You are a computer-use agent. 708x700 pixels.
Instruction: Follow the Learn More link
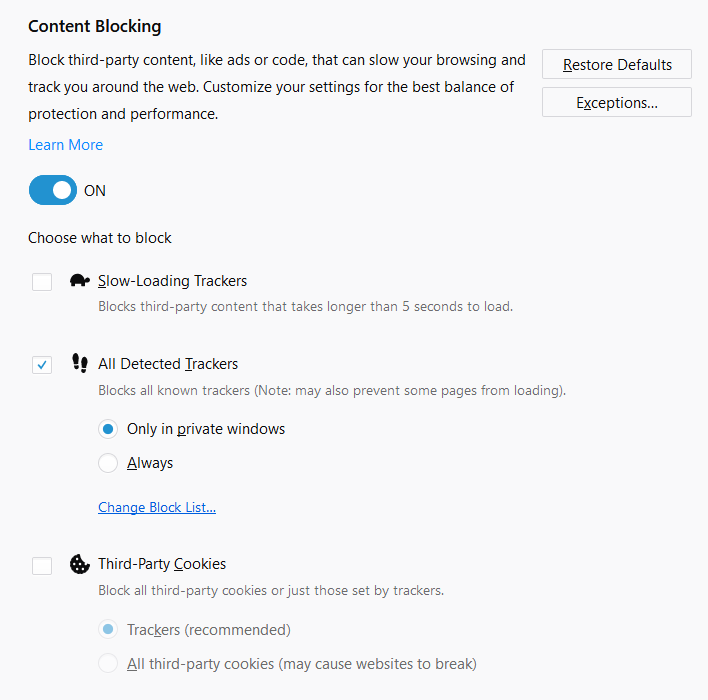(65, 145)
